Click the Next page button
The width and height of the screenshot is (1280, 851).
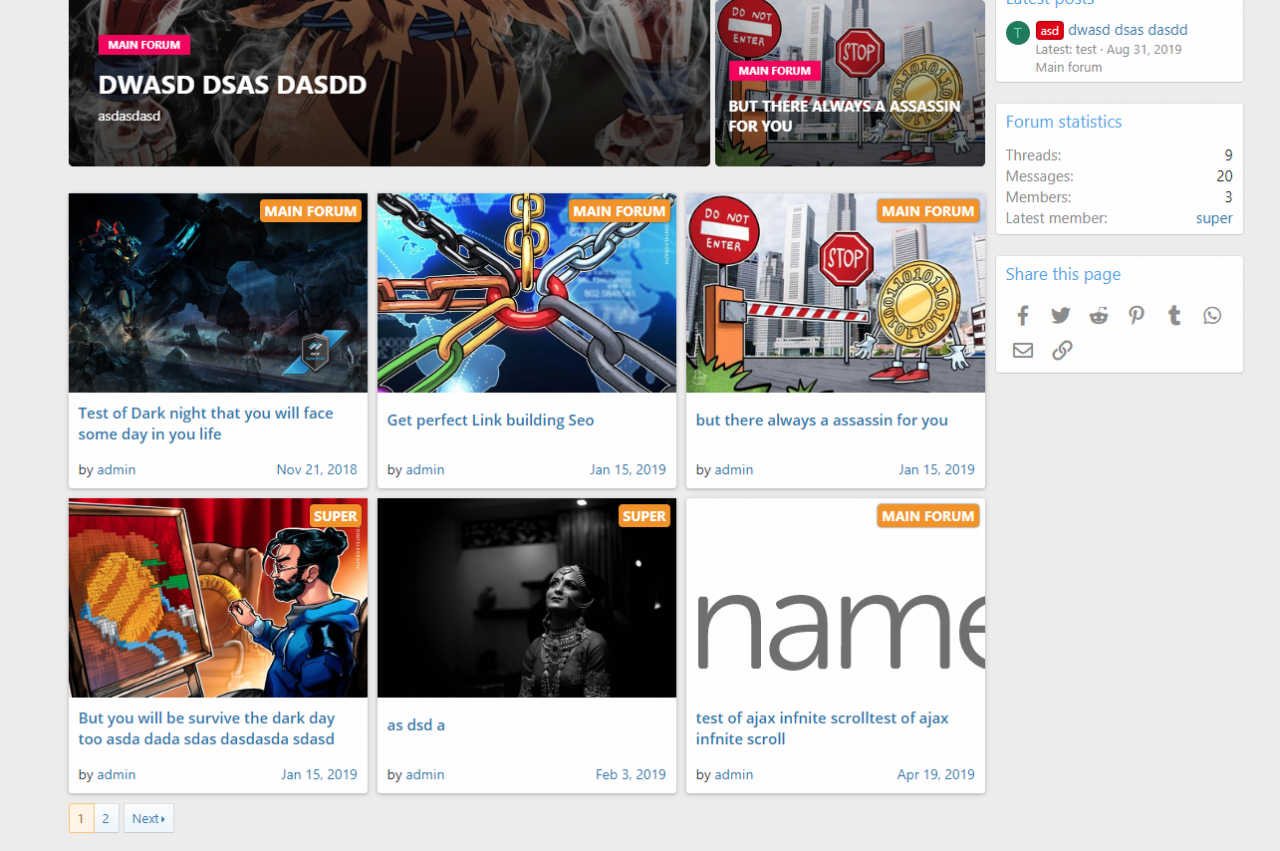[x=148, y=818]
